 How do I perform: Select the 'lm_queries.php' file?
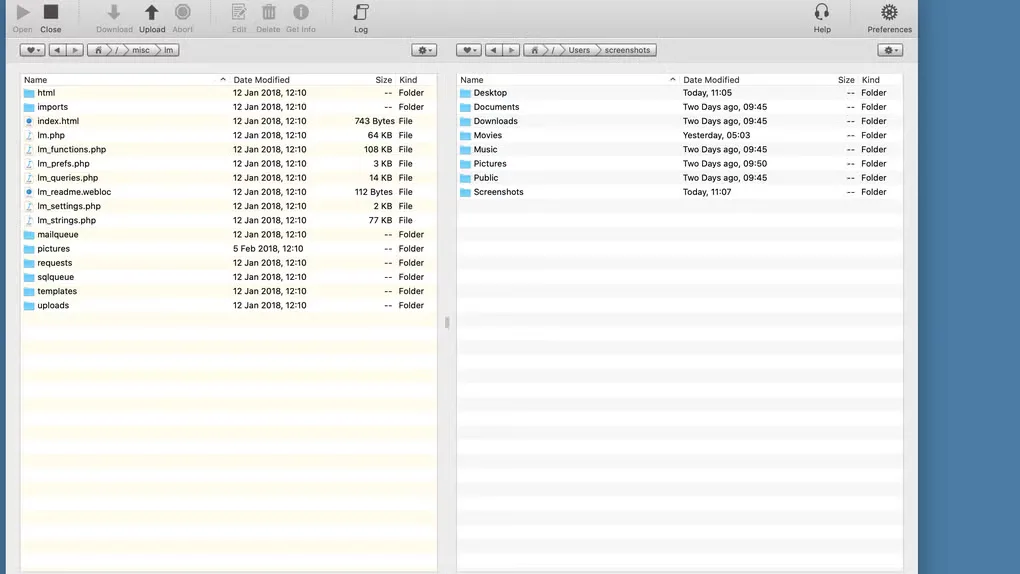[228, 178]
